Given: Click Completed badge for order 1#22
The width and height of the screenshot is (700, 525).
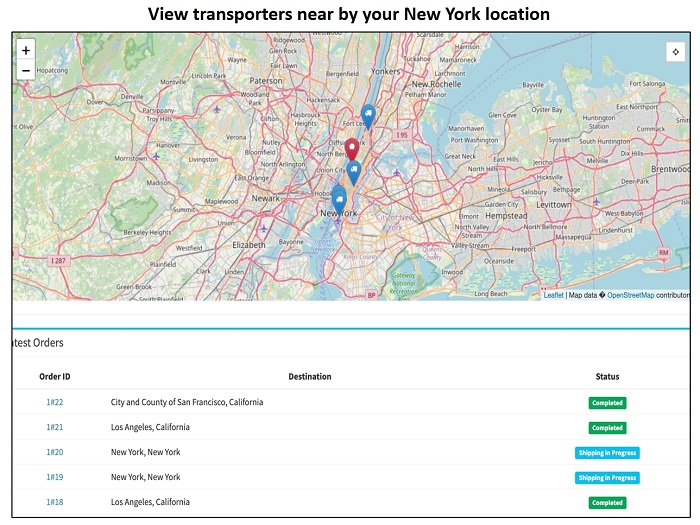Looking at the screenshot, I should pyautogui.click(x=607, y=403).
